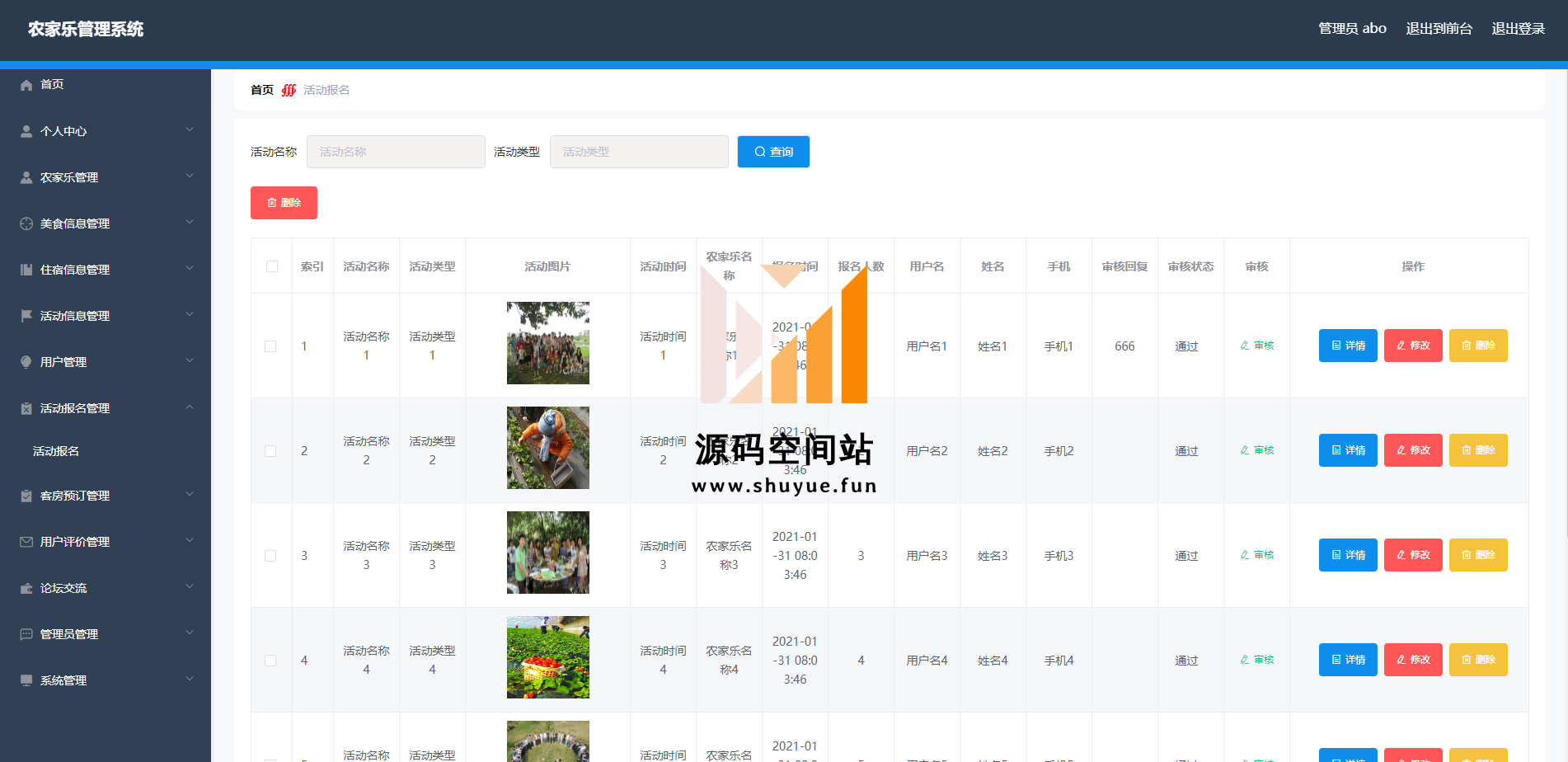Viewport: 1568px width, 762px height.
Task: Open the 论坛交流 sidebar menu
Action: pos(106,588)
